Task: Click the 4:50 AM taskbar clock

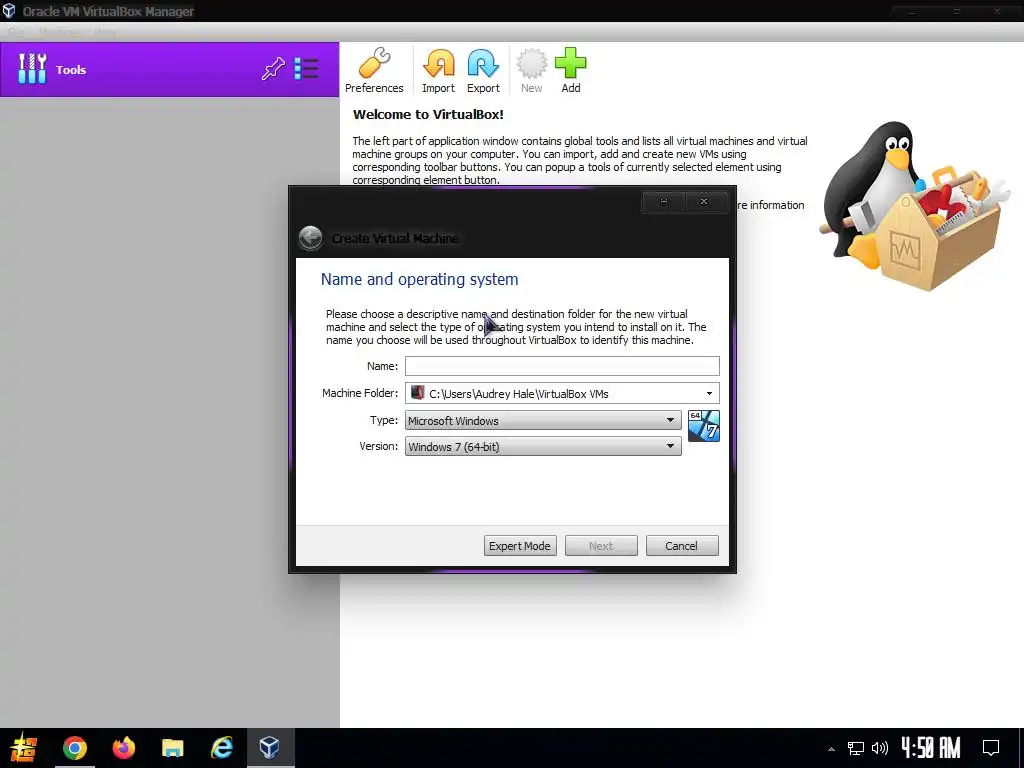Action: [x=931, y=748]
